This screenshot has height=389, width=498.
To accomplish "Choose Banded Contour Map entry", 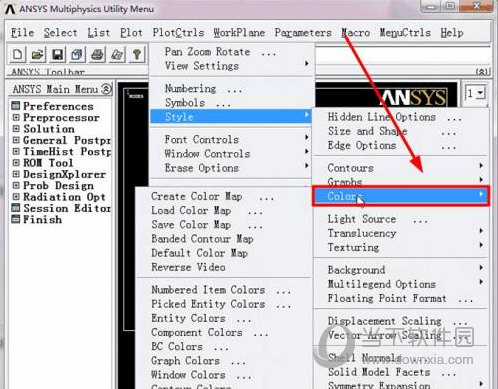I will click(223, 239).
